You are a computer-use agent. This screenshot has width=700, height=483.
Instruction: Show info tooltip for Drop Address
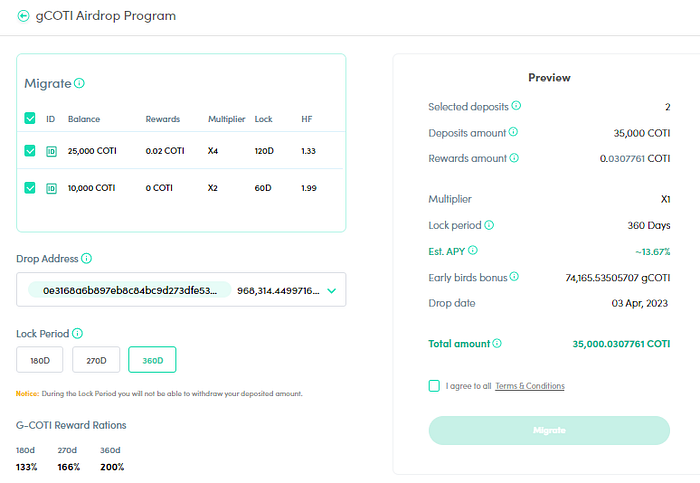86,258
